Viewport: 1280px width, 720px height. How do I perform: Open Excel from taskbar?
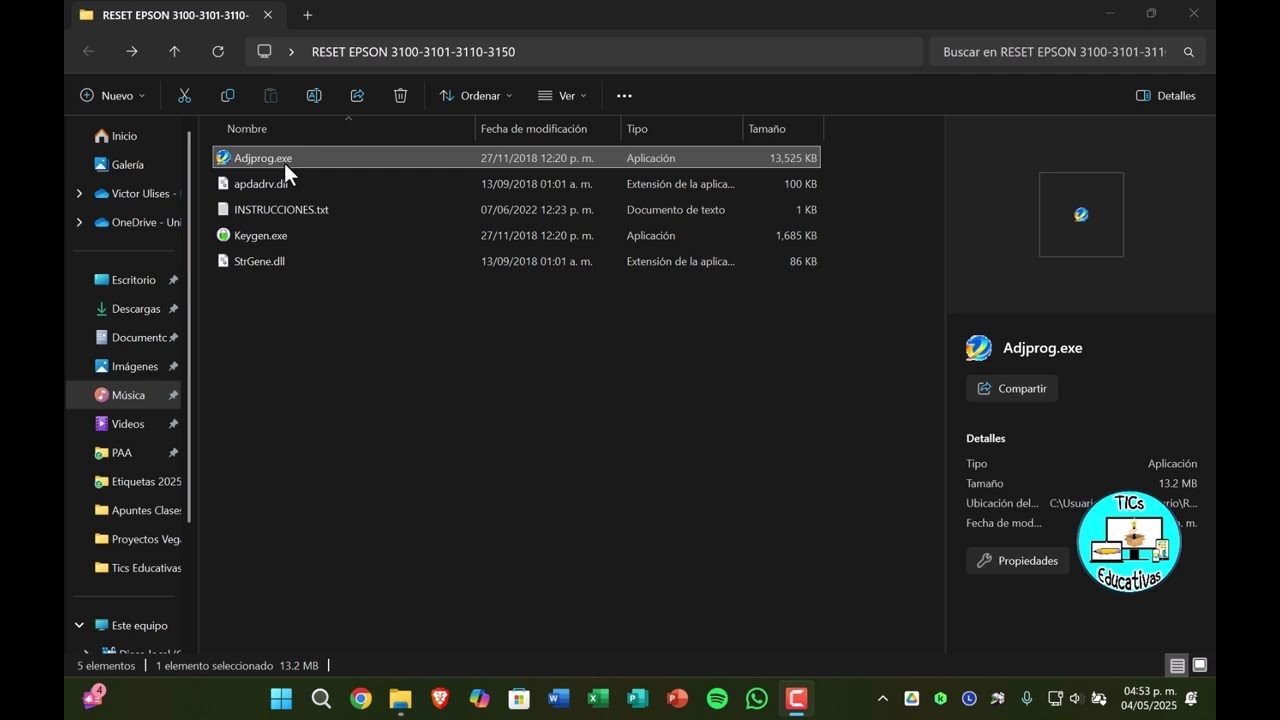(x=598, y=698)
